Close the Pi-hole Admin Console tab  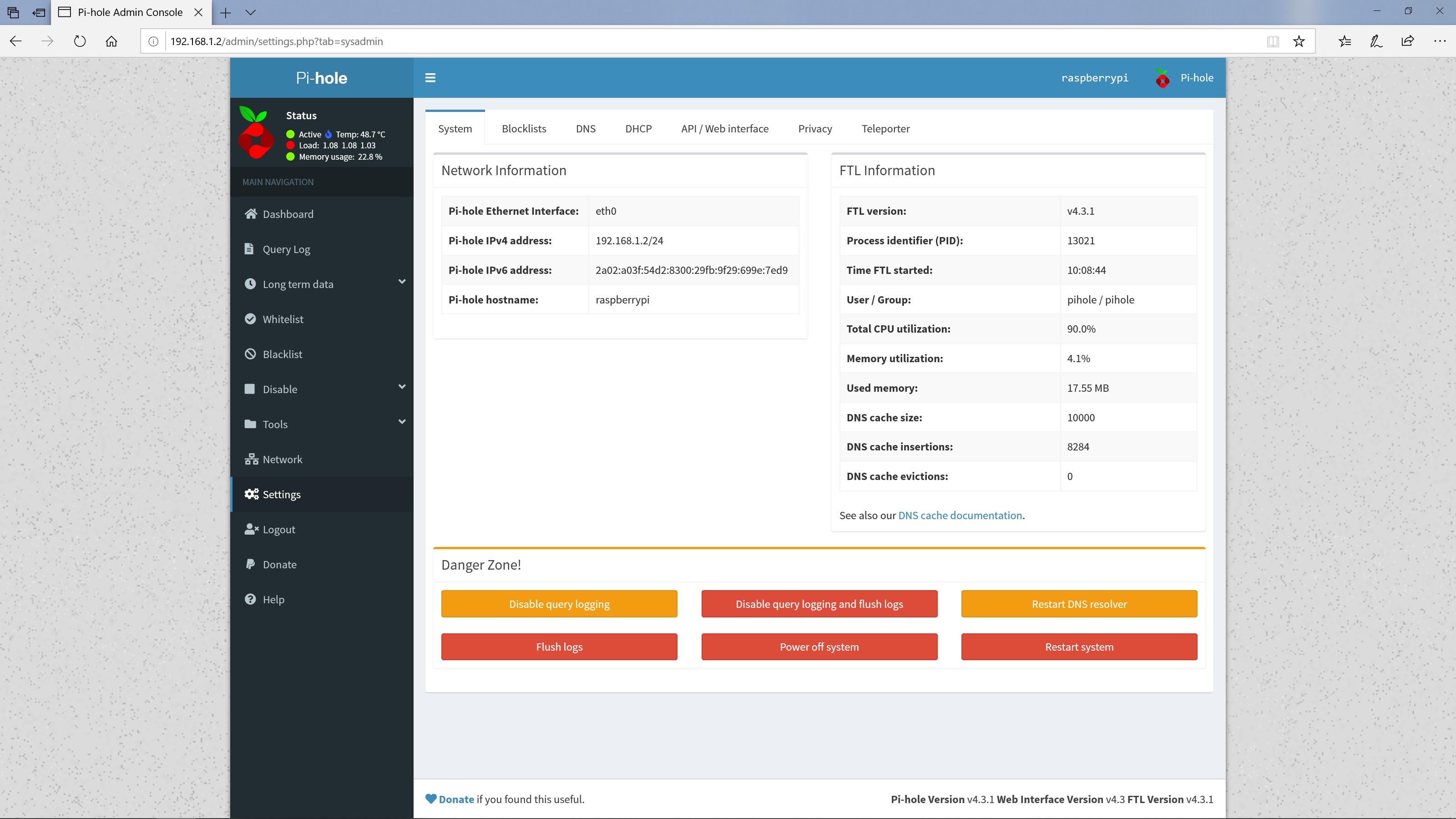tap(198, 12)
